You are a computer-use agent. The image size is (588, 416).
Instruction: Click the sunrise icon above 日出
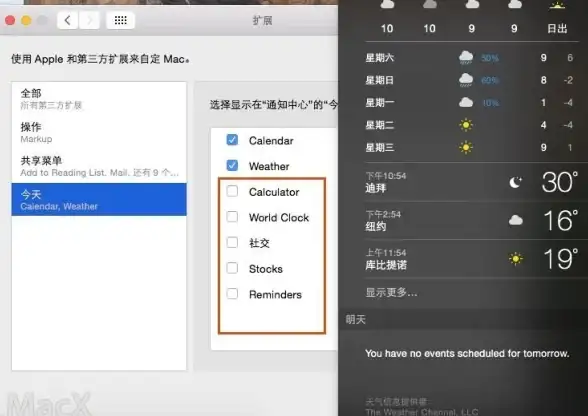click(x=557, y=5)
